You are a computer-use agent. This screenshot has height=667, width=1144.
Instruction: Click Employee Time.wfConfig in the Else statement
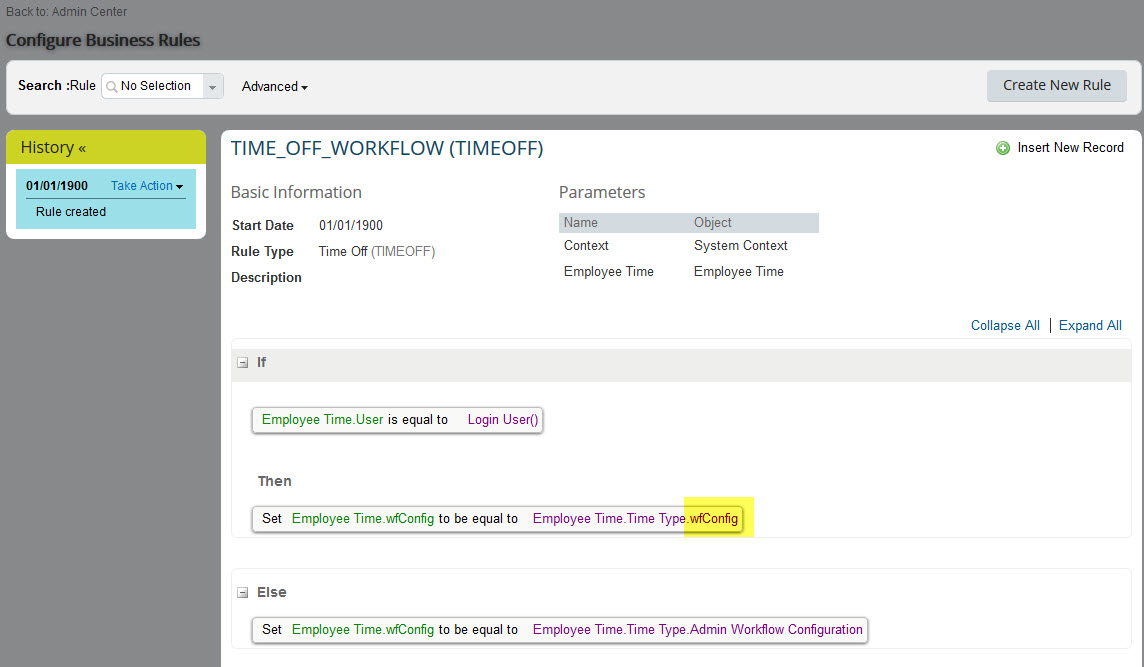click(363, 629)
